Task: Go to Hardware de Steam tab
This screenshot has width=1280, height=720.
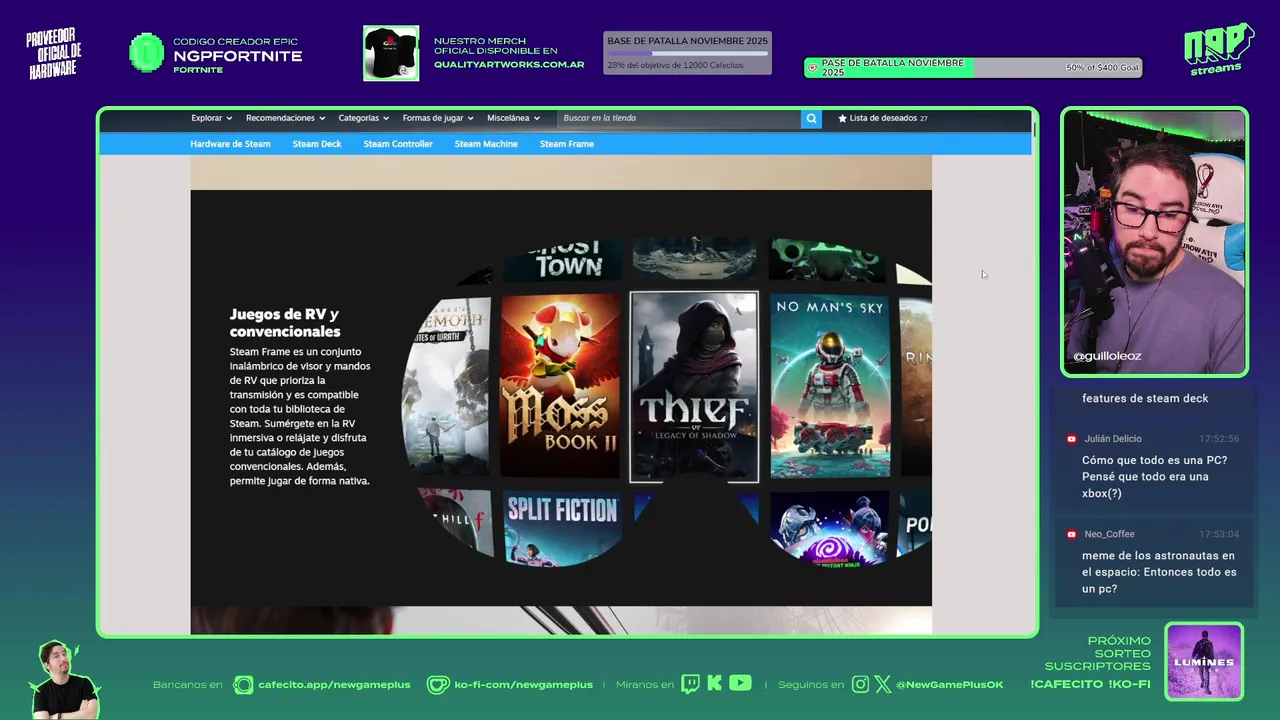Action: 230,144
